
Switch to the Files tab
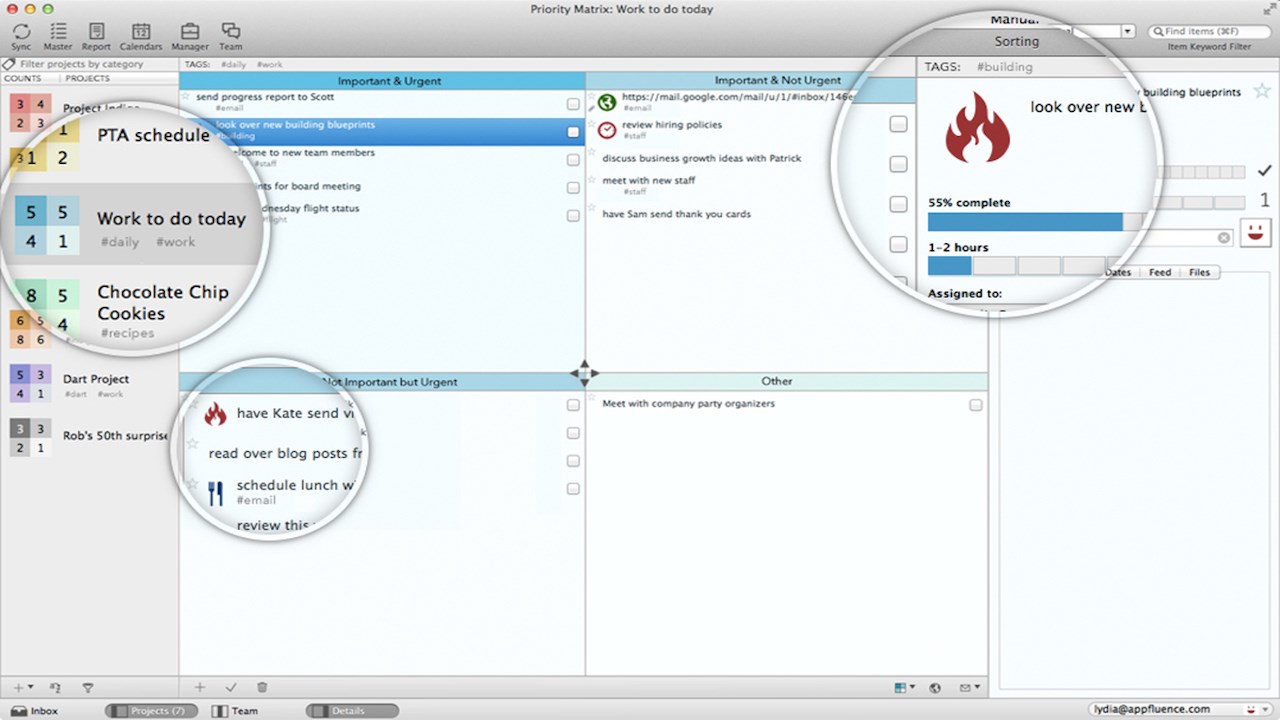(x=1199, y=272)
